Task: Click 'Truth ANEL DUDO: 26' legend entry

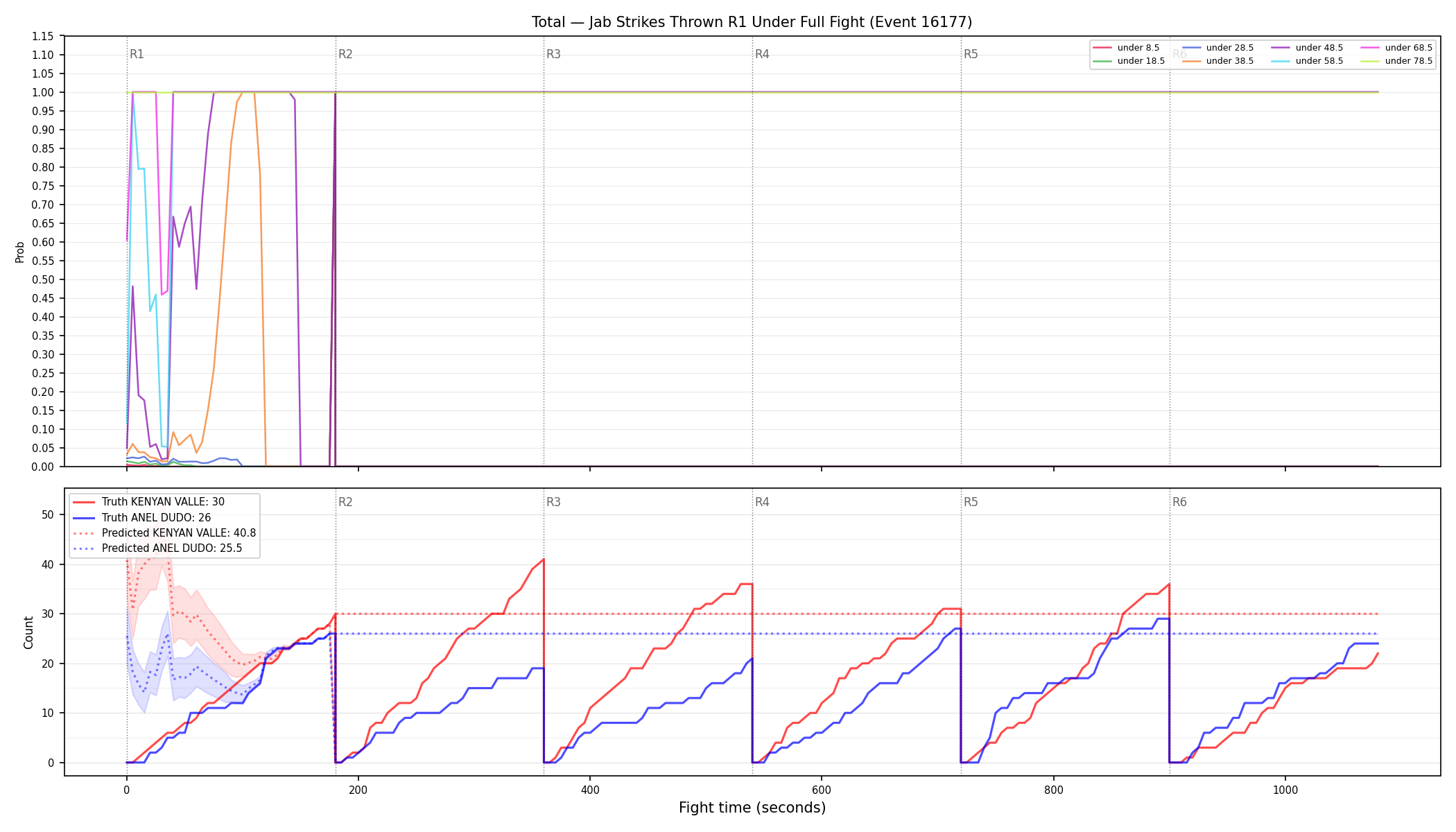Action: tap(141, 518)
